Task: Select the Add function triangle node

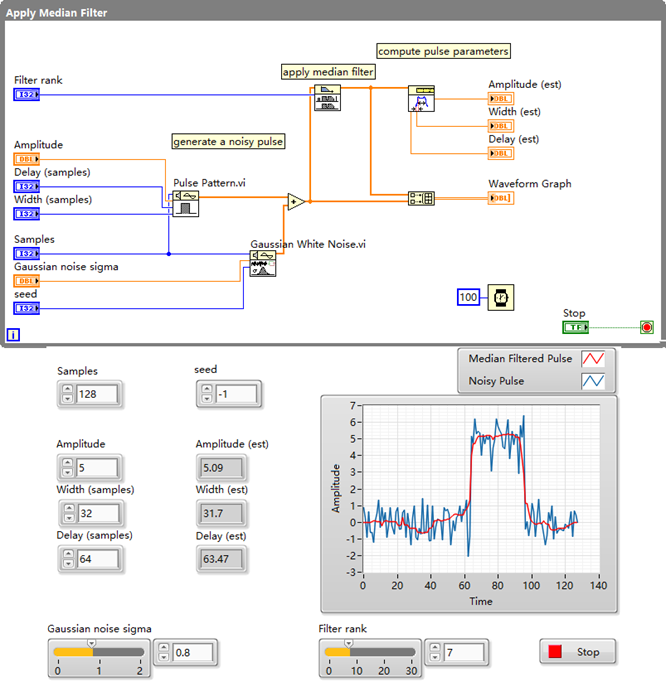Action: coord(296,201)
